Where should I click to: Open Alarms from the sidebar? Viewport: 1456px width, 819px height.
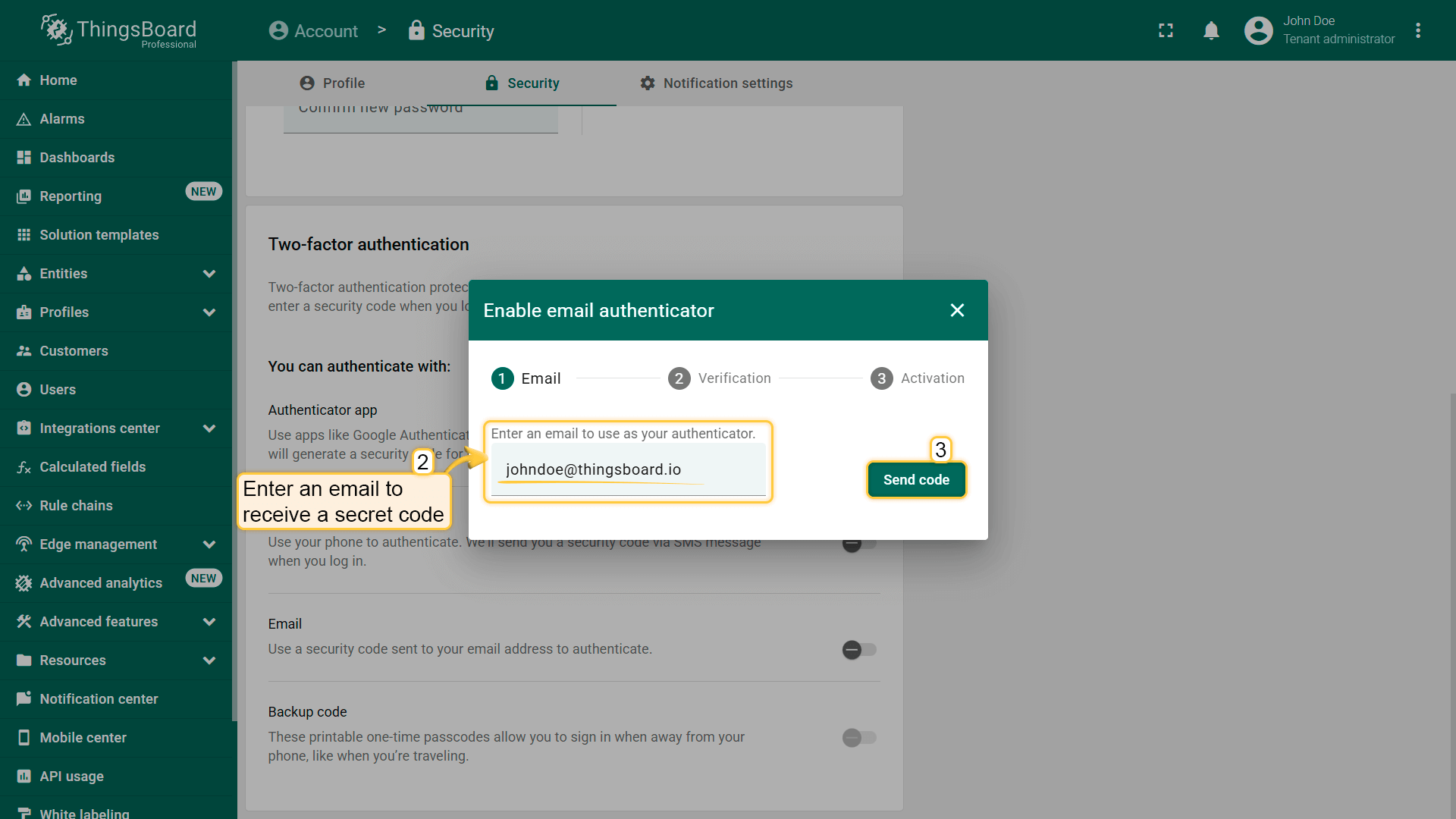[62, 119]
